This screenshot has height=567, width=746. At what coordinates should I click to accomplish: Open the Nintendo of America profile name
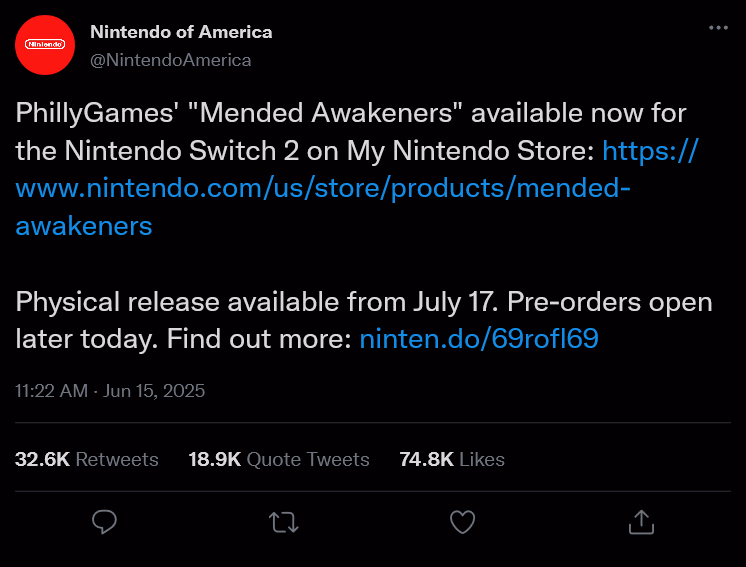pyautogui.click(x=181, y=32)
